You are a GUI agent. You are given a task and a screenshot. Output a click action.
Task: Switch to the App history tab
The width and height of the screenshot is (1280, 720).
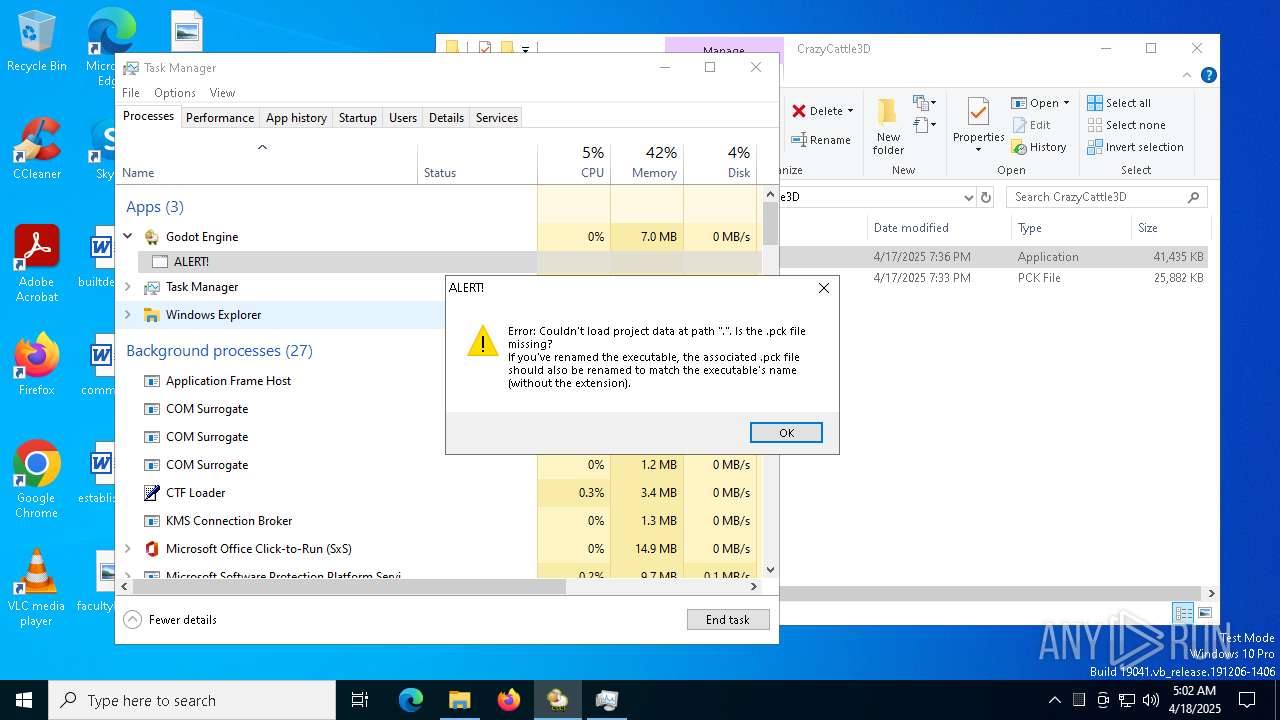pos(296,118)
